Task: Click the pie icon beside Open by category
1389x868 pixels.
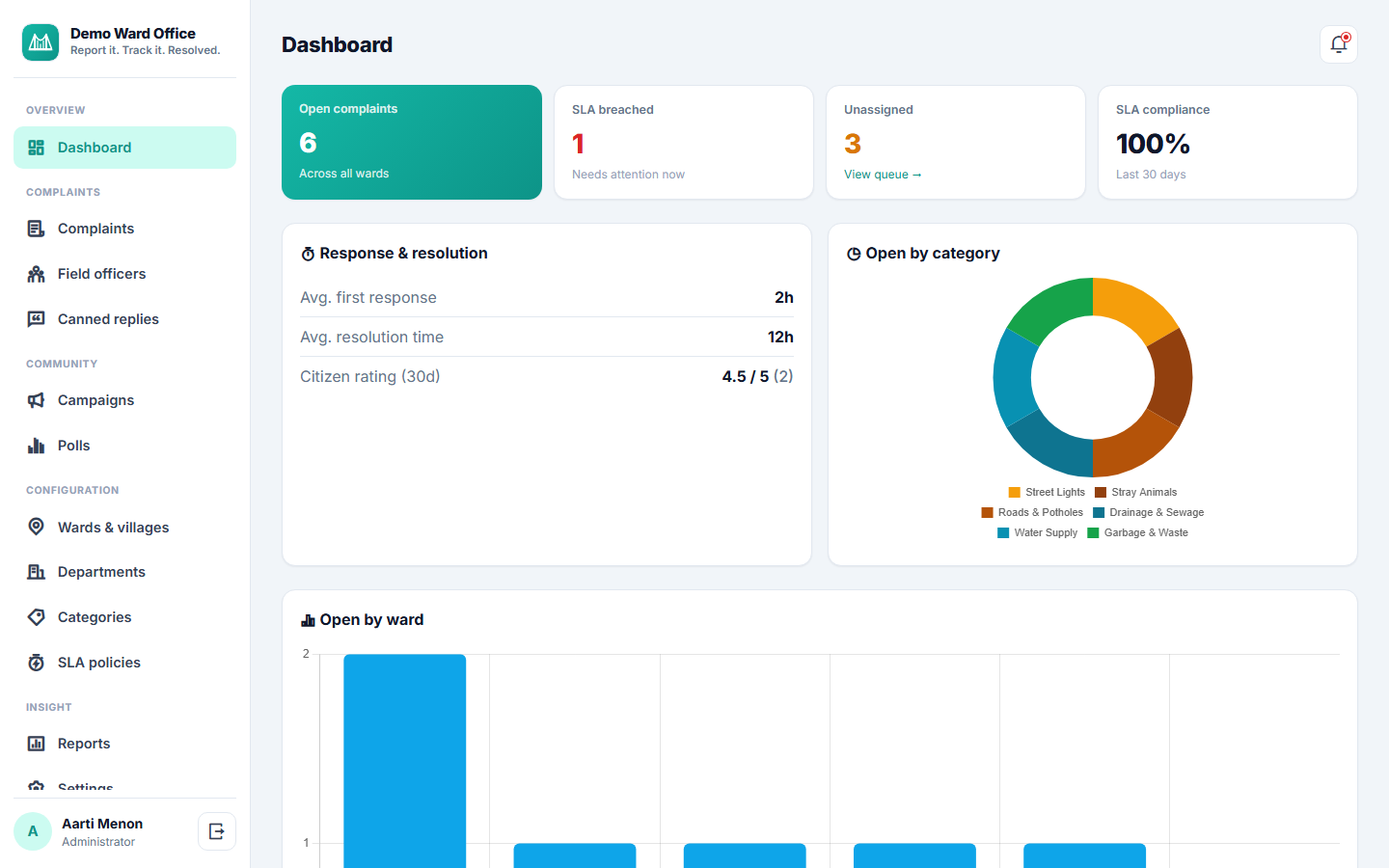Action: coord(854,254)
